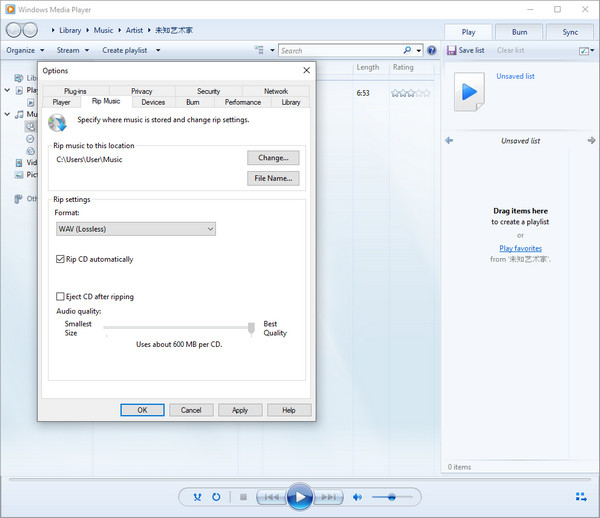Viewport: 600px width, 518px height.
Task: Click the Apply button
Action: click(240, 410)
